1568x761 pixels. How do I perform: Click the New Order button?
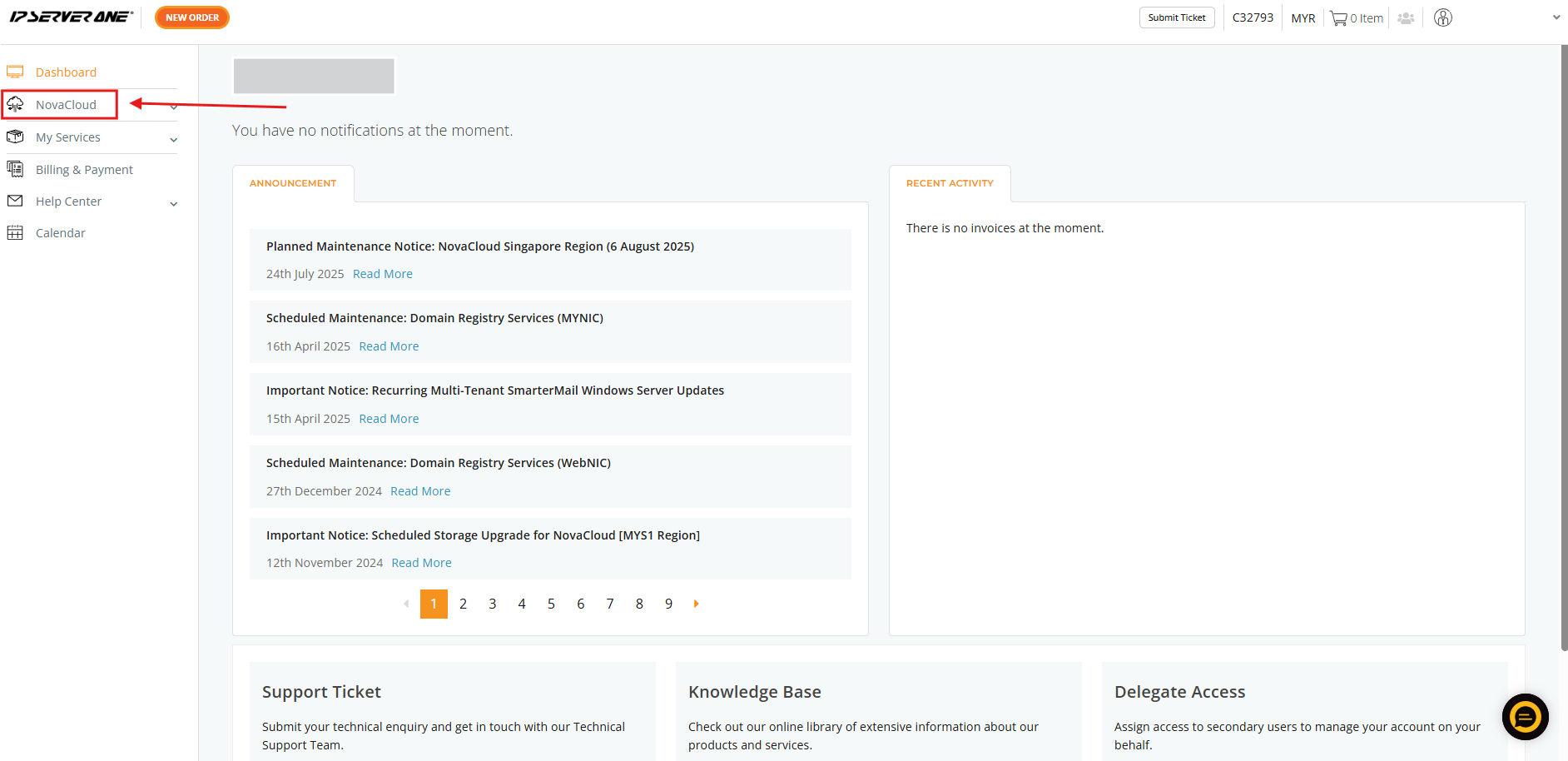click(192, 17)
